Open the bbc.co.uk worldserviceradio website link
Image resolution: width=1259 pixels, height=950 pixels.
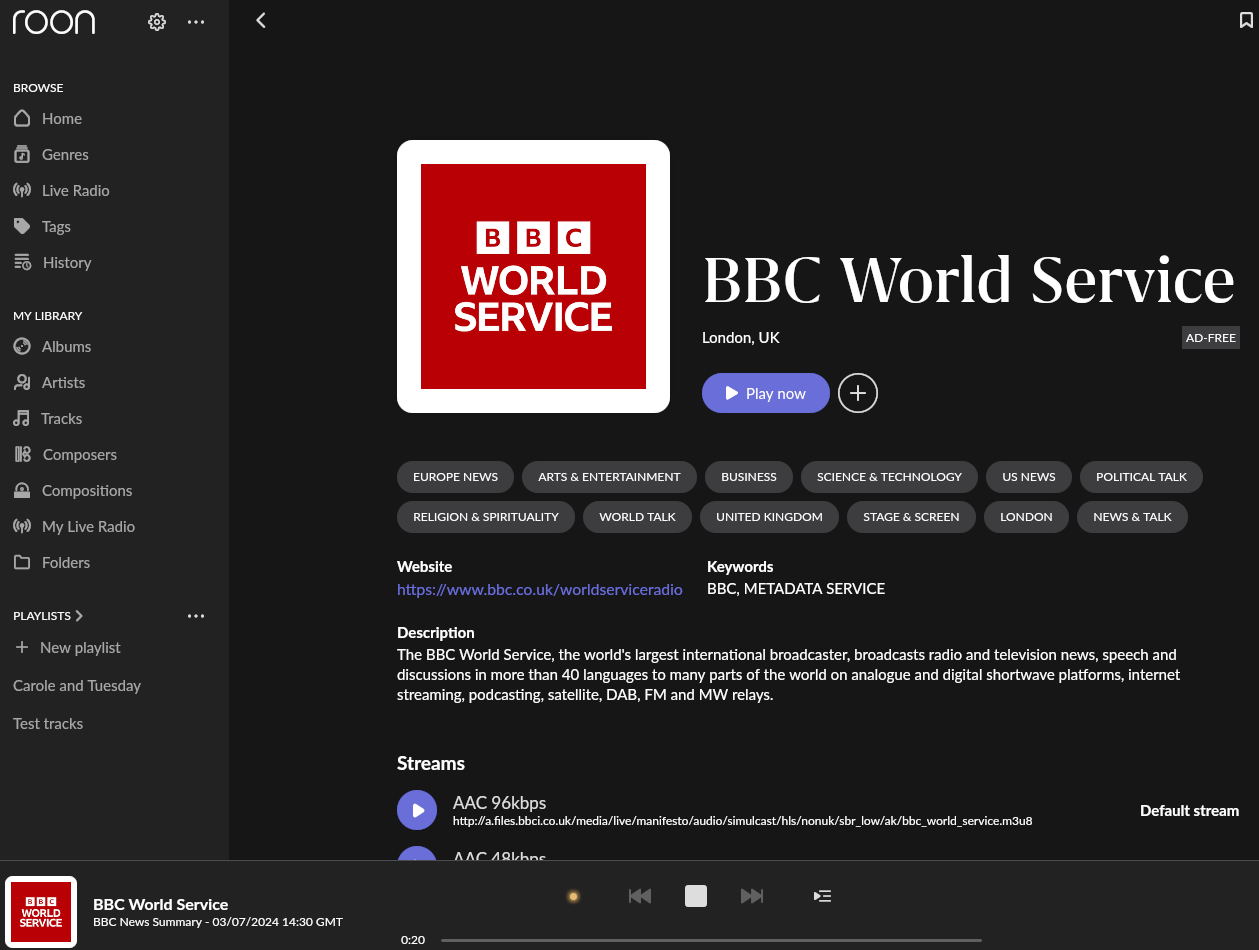(540, 590)
